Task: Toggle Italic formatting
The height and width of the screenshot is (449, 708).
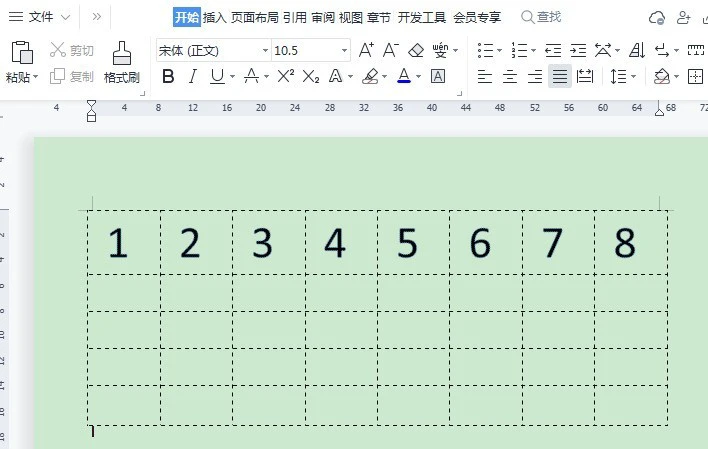Action: point(193,76)
